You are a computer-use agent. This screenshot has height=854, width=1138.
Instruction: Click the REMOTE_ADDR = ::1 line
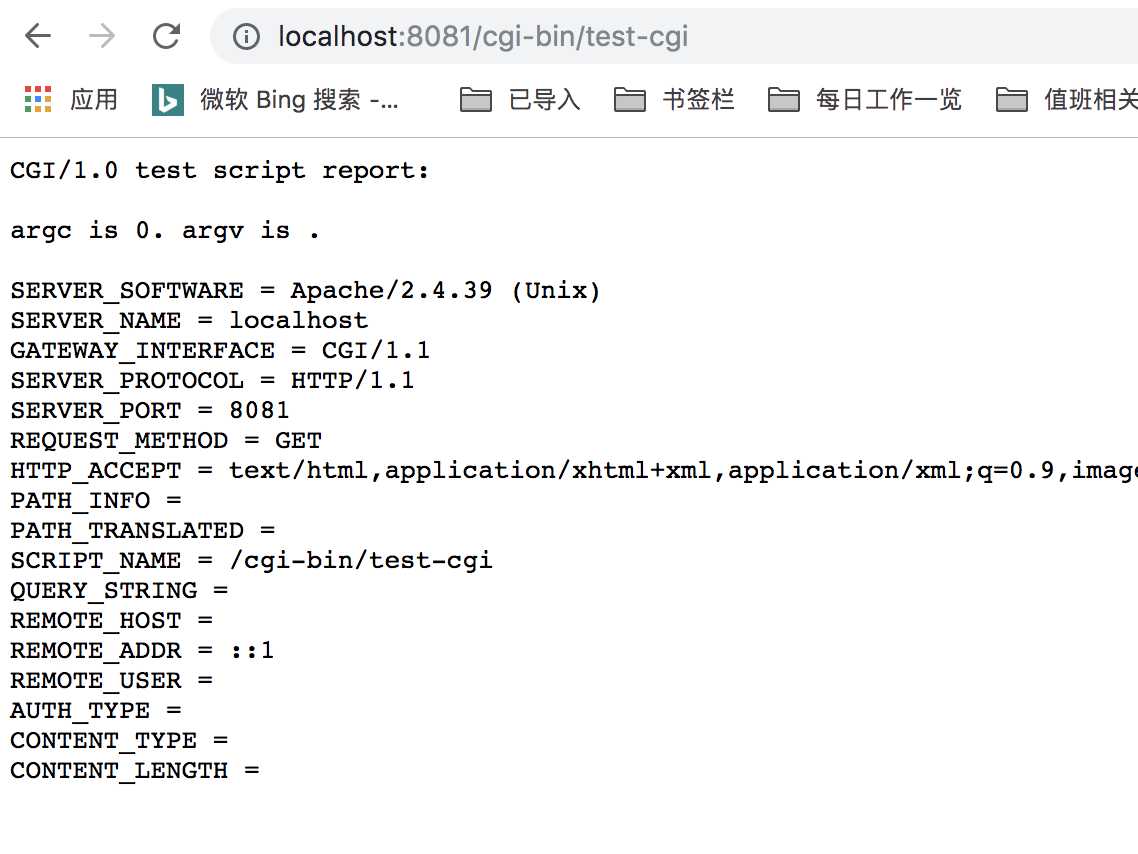142,651
